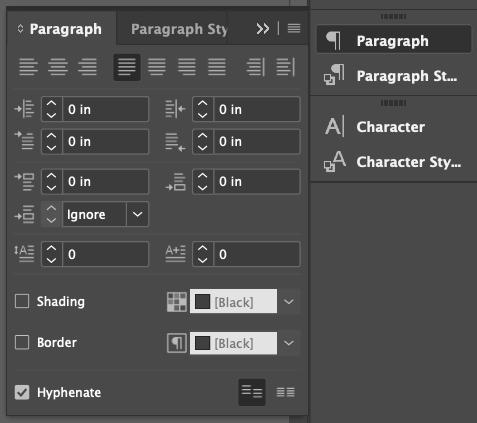The image size is (477, 423).
Task: Decrease Last Line Indent with stepper down
Action: (x=202, y=148)
